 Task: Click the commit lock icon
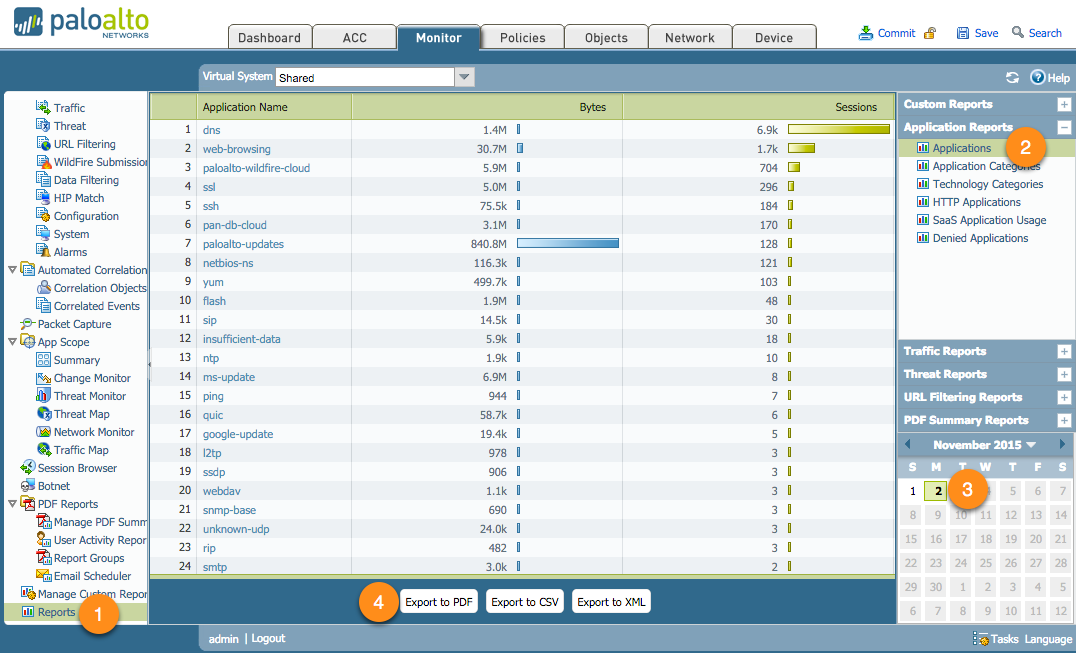(930, 33)
